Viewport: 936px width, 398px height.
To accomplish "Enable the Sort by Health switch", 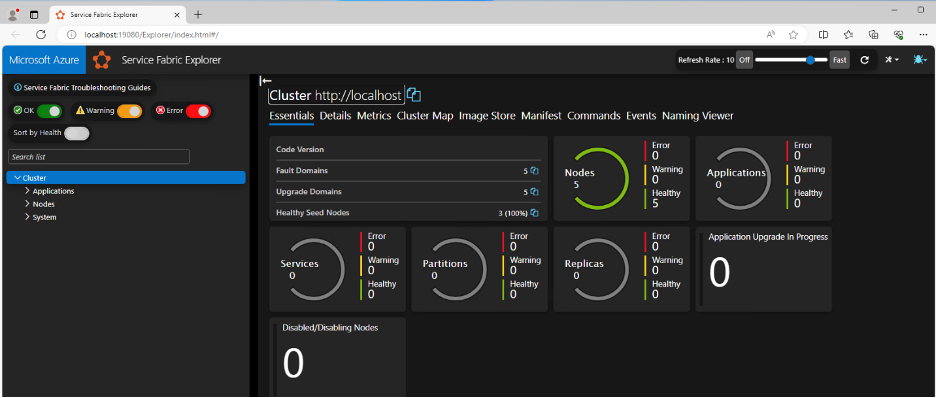I will point(76,133).
